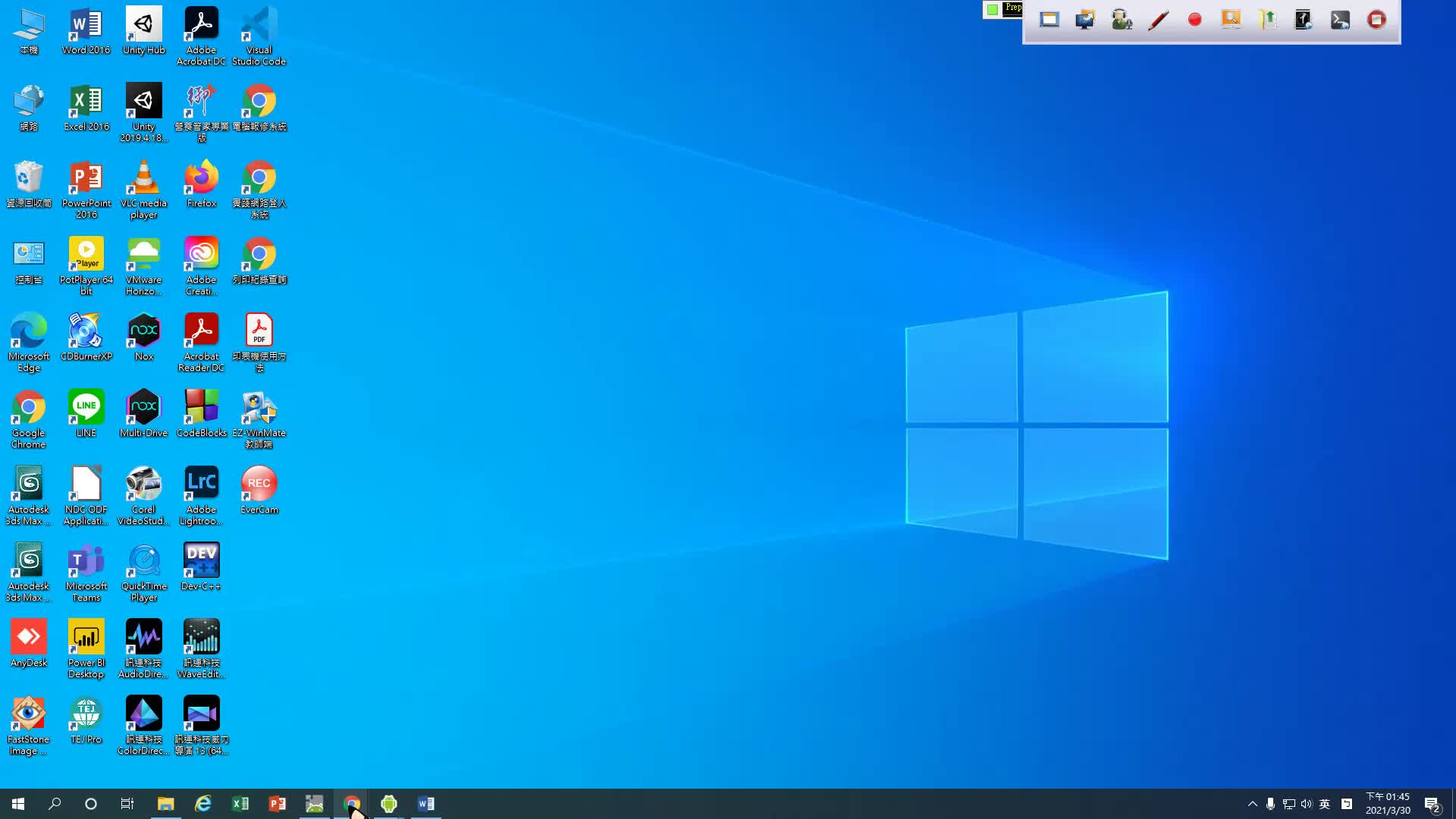Open Word 2016 desktop shortcut
1456x819 pixels.
pos(86,32)
